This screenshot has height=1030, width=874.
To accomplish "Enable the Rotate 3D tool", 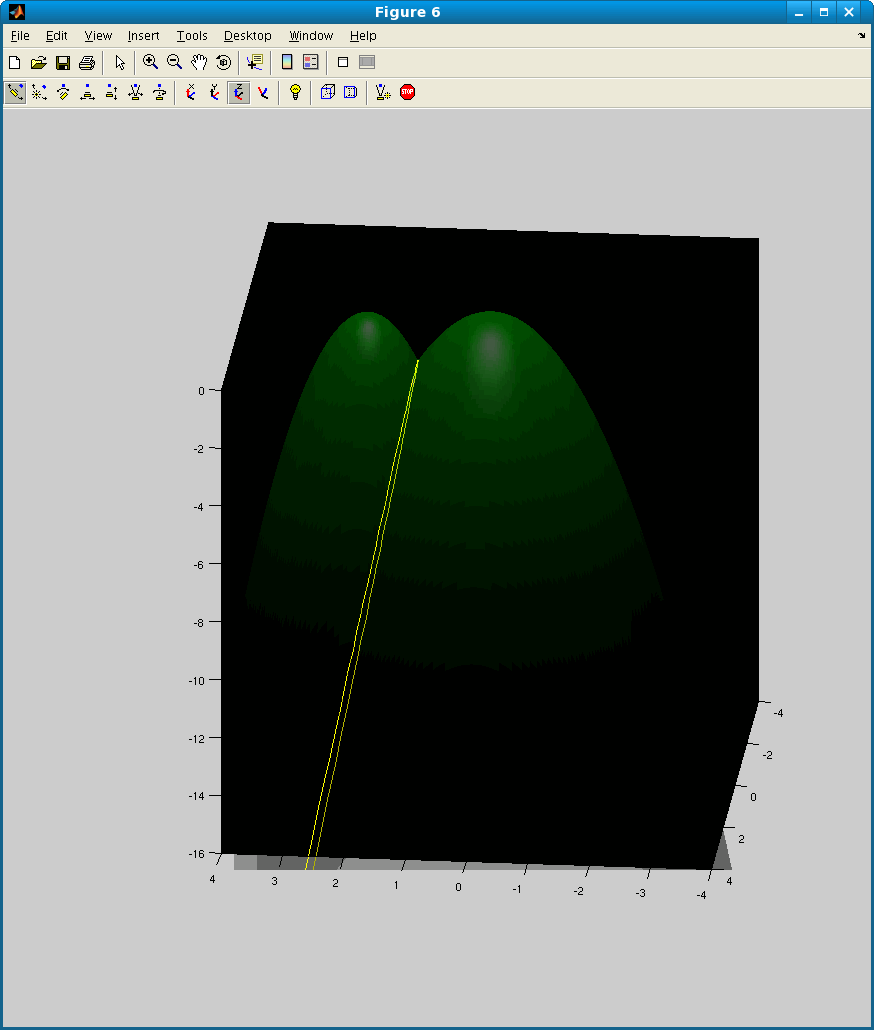I will click(223, 62).
